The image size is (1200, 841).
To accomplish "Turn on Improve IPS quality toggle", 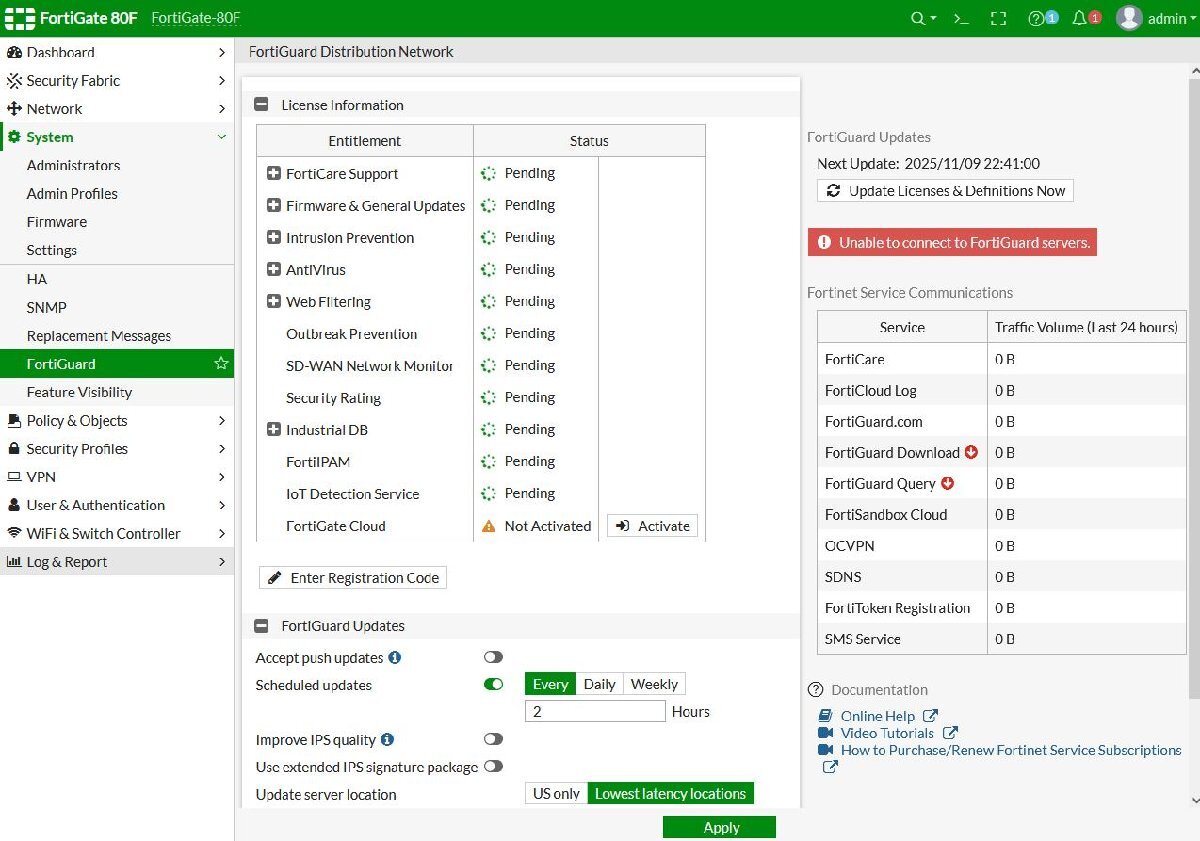I will [493, 739].
